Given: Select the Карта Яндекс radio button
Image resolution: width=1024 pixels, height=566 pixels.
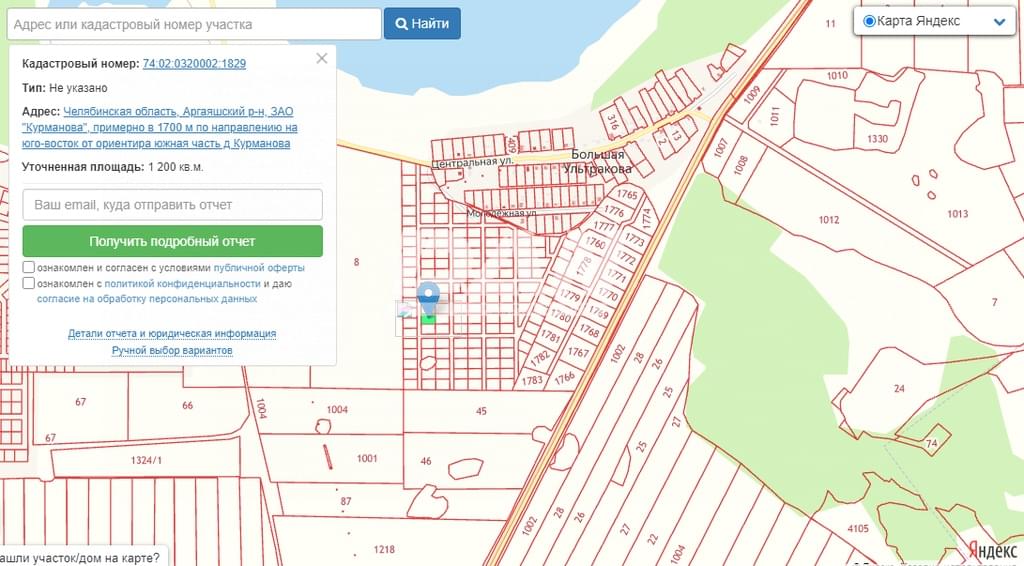Looking at the screenshot, I should point(869,21).
